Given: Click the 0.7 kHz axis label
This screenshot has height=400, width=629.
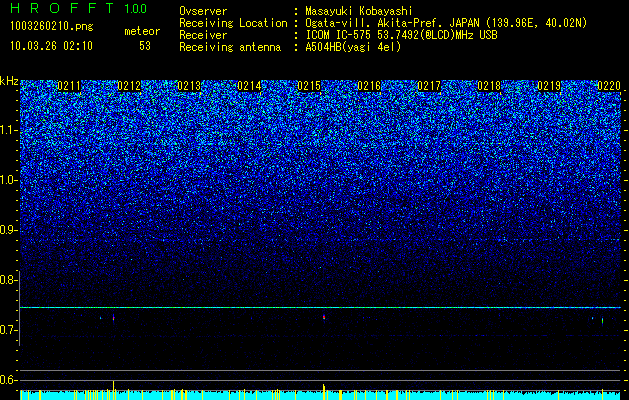Looking at the screenshot, I should [x=9, y=330].
